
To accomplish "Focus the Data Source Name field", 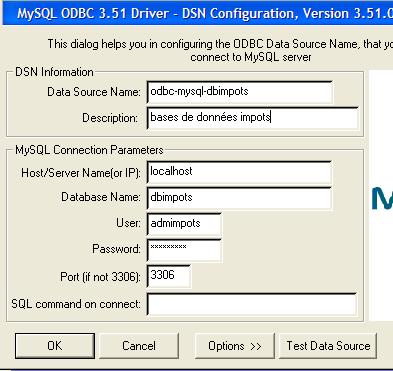I will point(240,92).
